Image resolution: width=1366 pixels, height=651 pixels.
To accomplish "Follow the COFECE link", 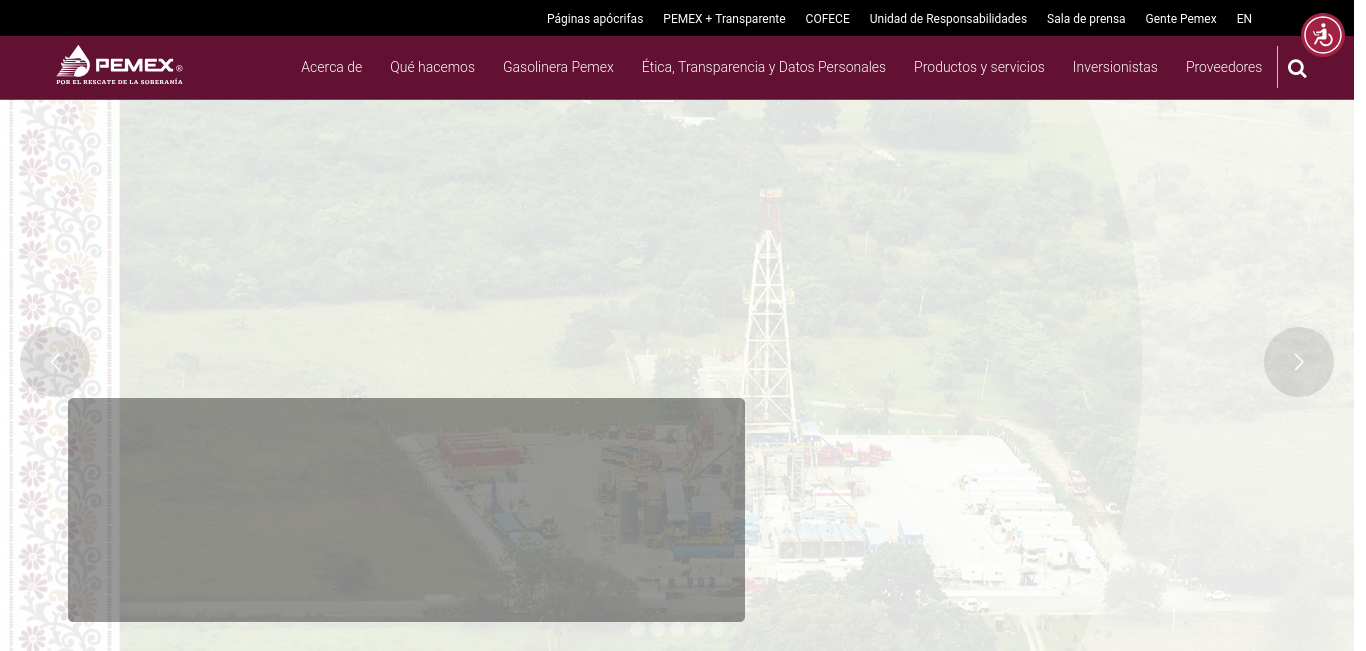I will 827,19.
